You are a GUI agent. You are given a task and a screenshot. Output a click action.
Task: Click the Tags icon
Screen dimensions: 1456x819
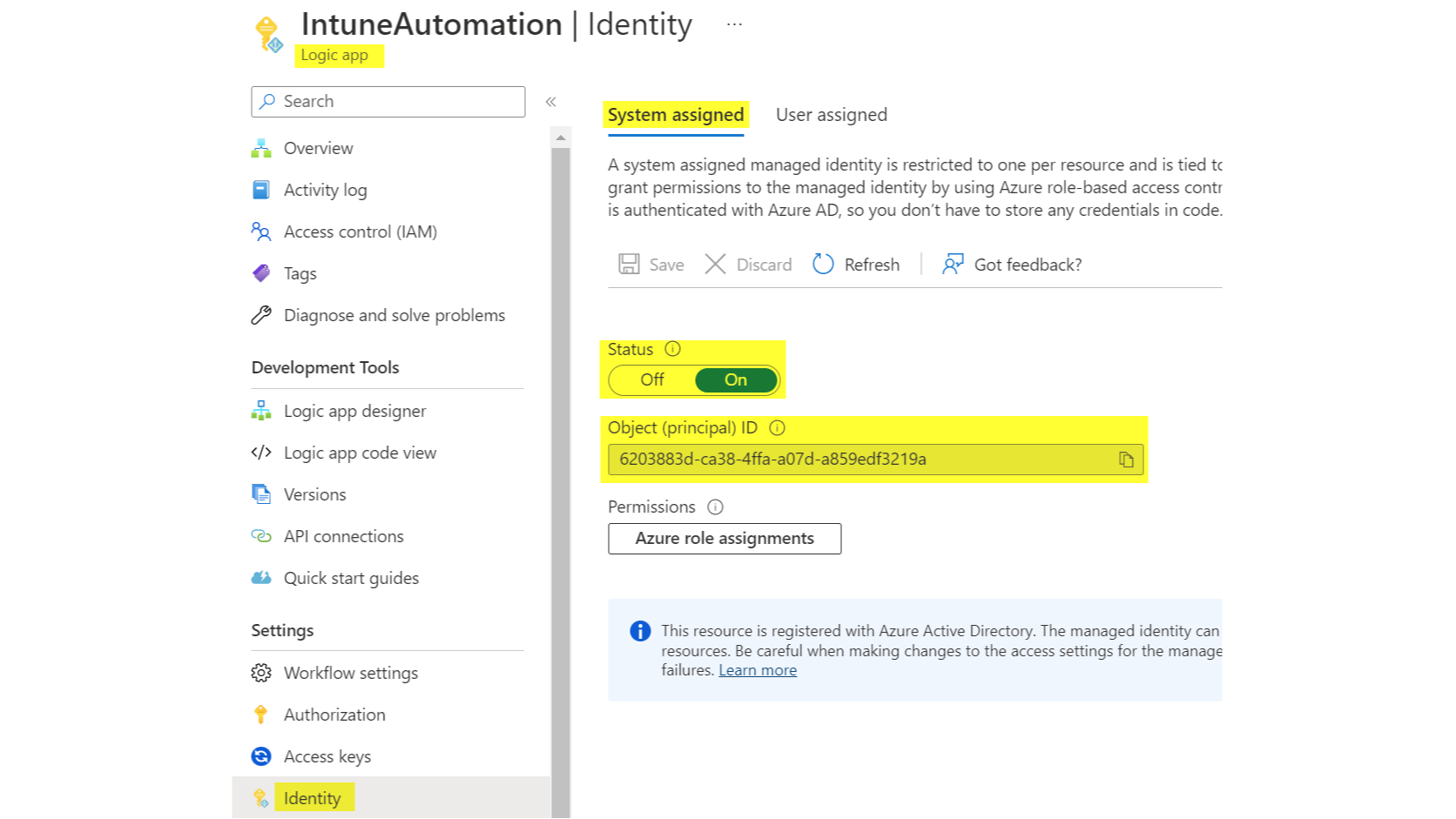261,273
